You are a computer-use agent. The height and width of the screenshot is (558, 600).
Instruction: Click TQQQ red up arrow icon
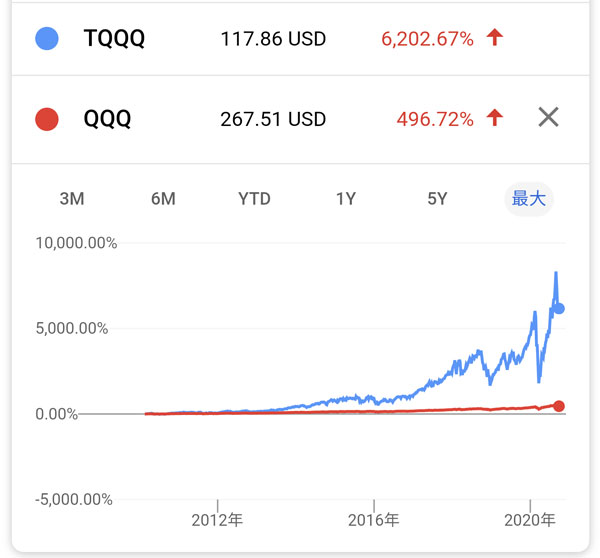[494, 39]
